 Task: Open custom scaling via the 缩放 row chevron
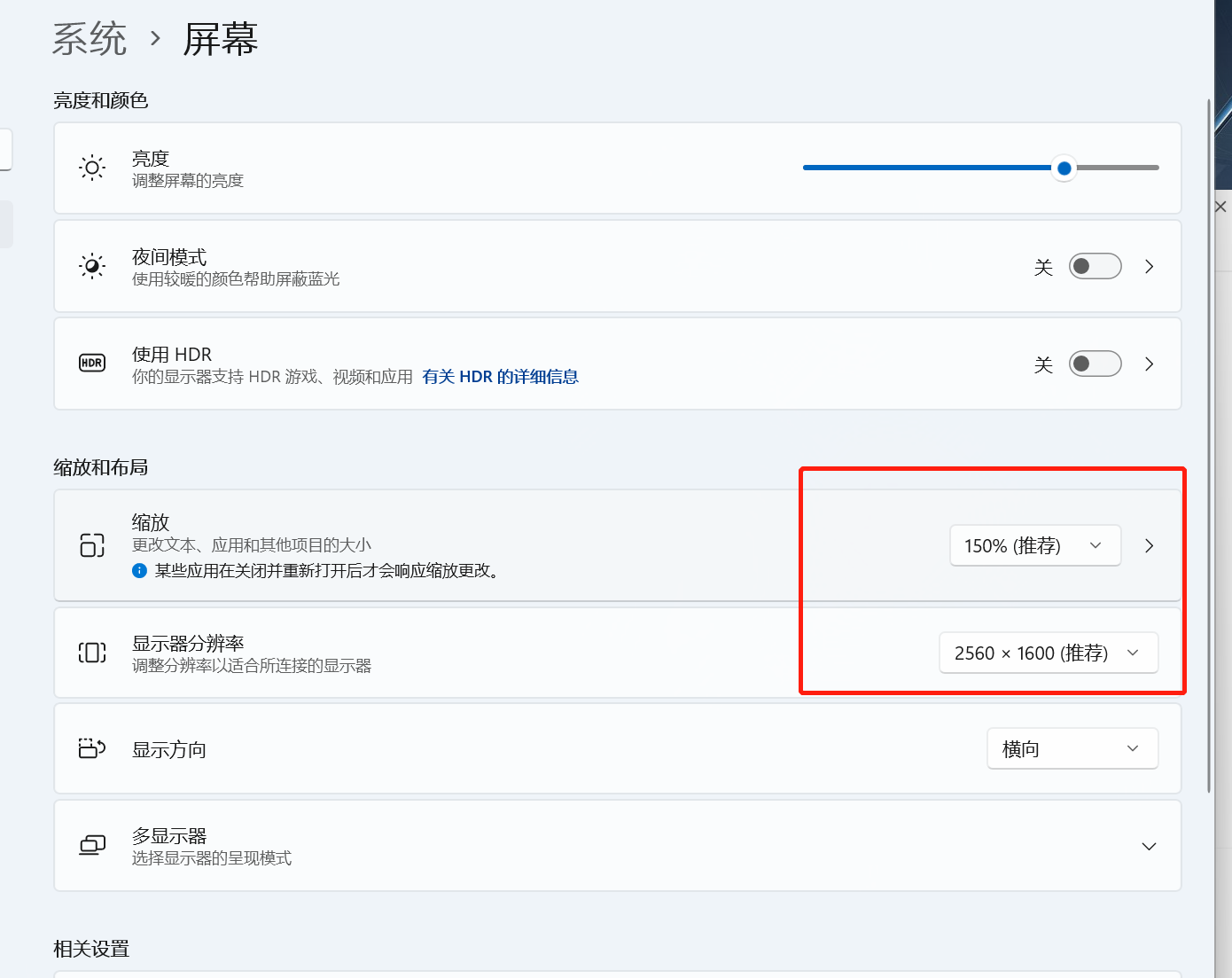point(1149,545)
